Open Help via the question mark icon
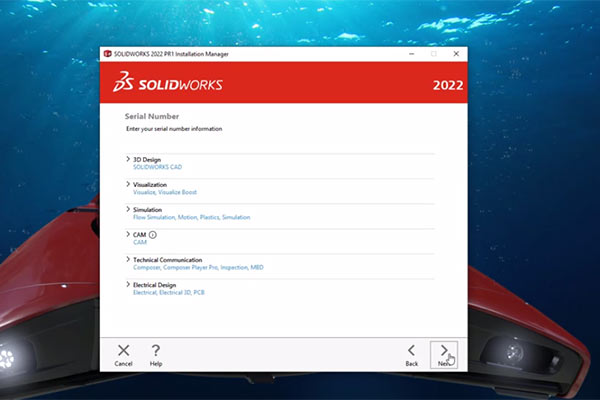600x400 pixels. [x=156, y=350]
